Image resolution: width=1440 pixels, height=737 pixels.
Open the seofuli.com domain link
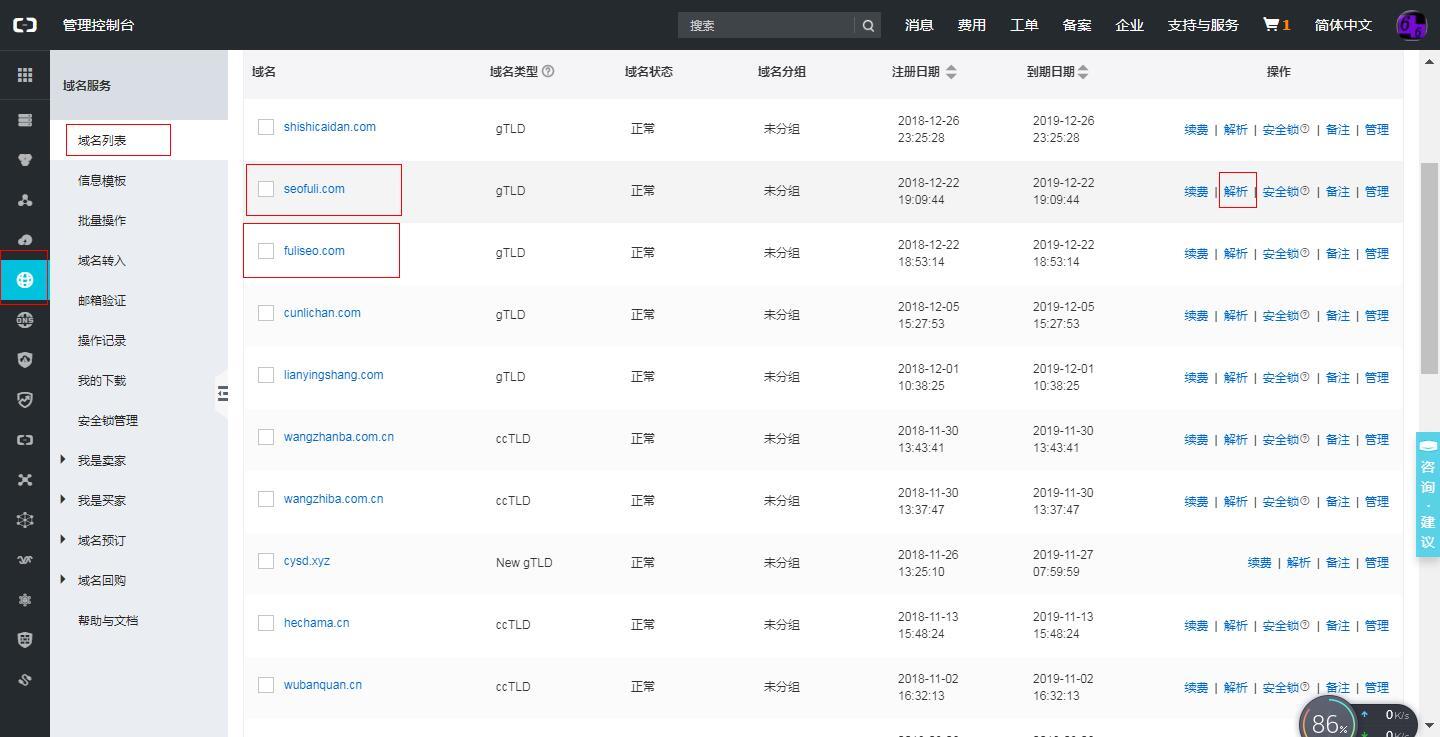click(314, 189)
